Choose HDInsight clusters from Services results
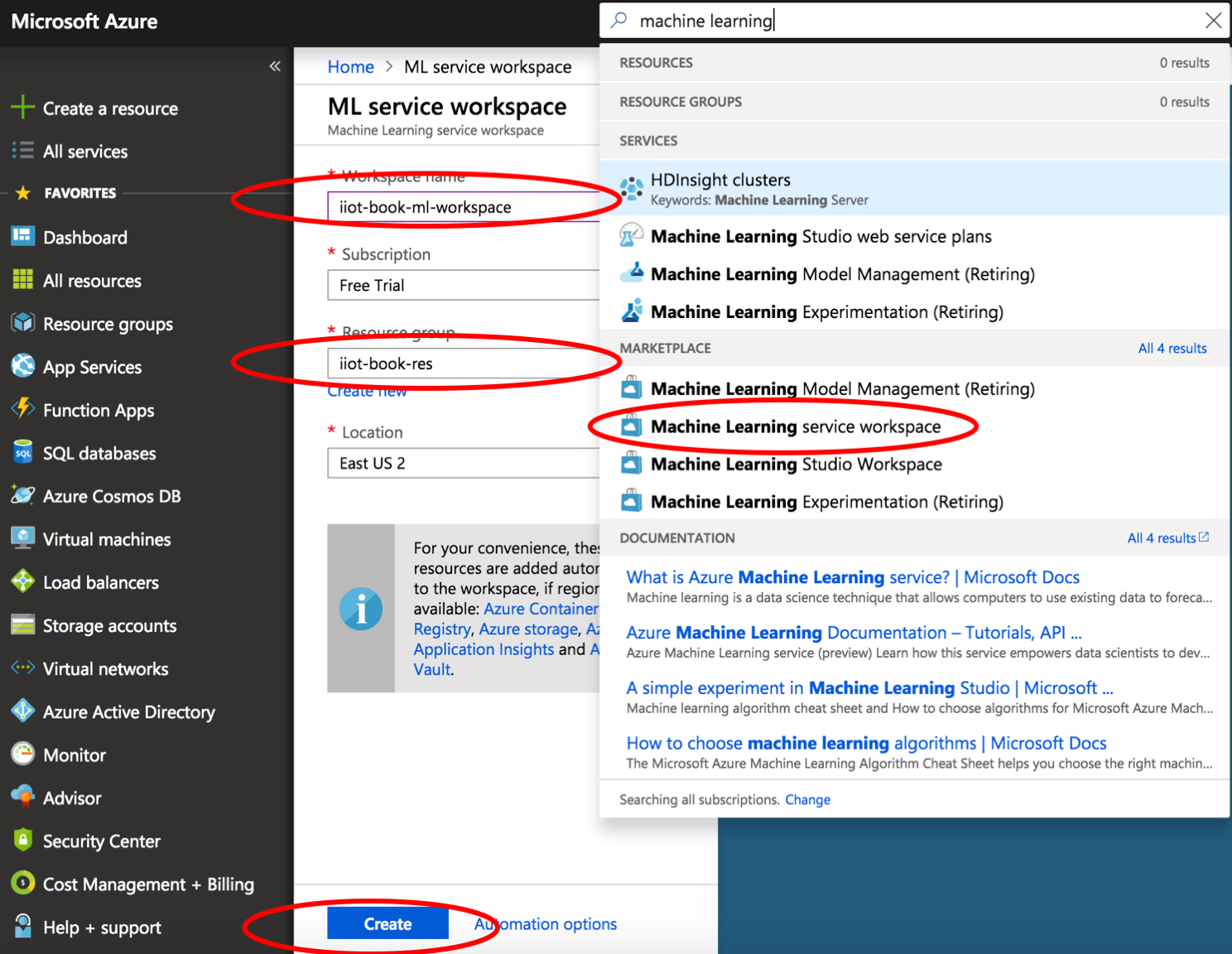Viewport: 1232px width, 954px height. click(x=719, y=181)
